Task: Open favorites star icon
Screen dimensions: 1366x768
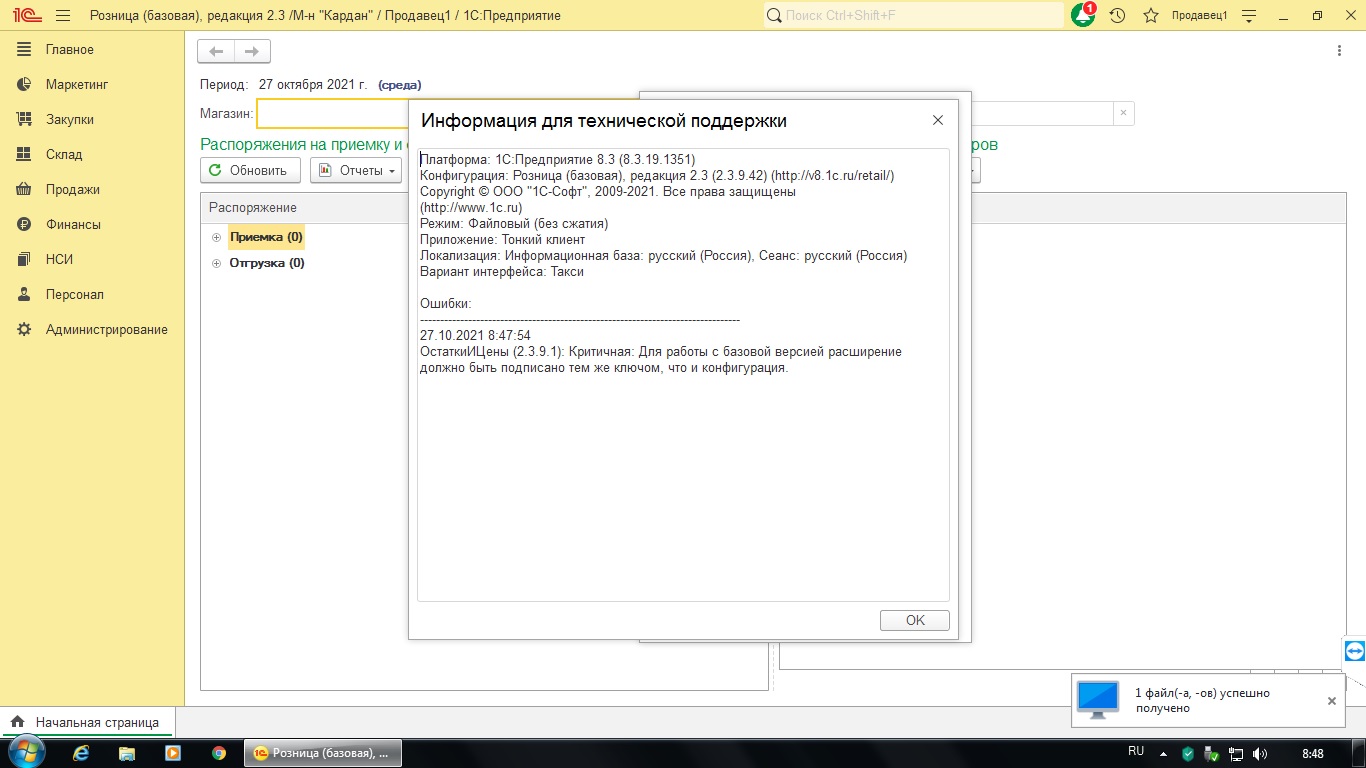Action: coord(1151,16)
